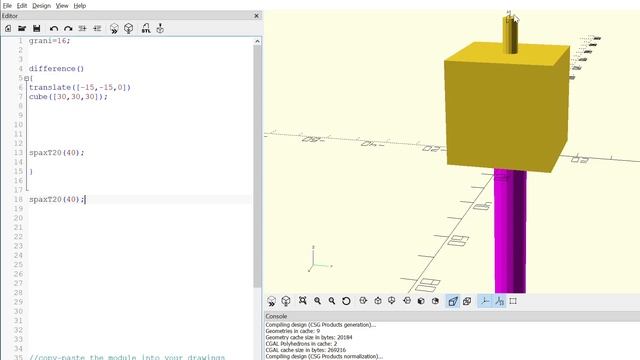Click 'CGAL Polyhedrons in cache: 2'
This screenshot has width=640, height=360.
pos(301,344)
